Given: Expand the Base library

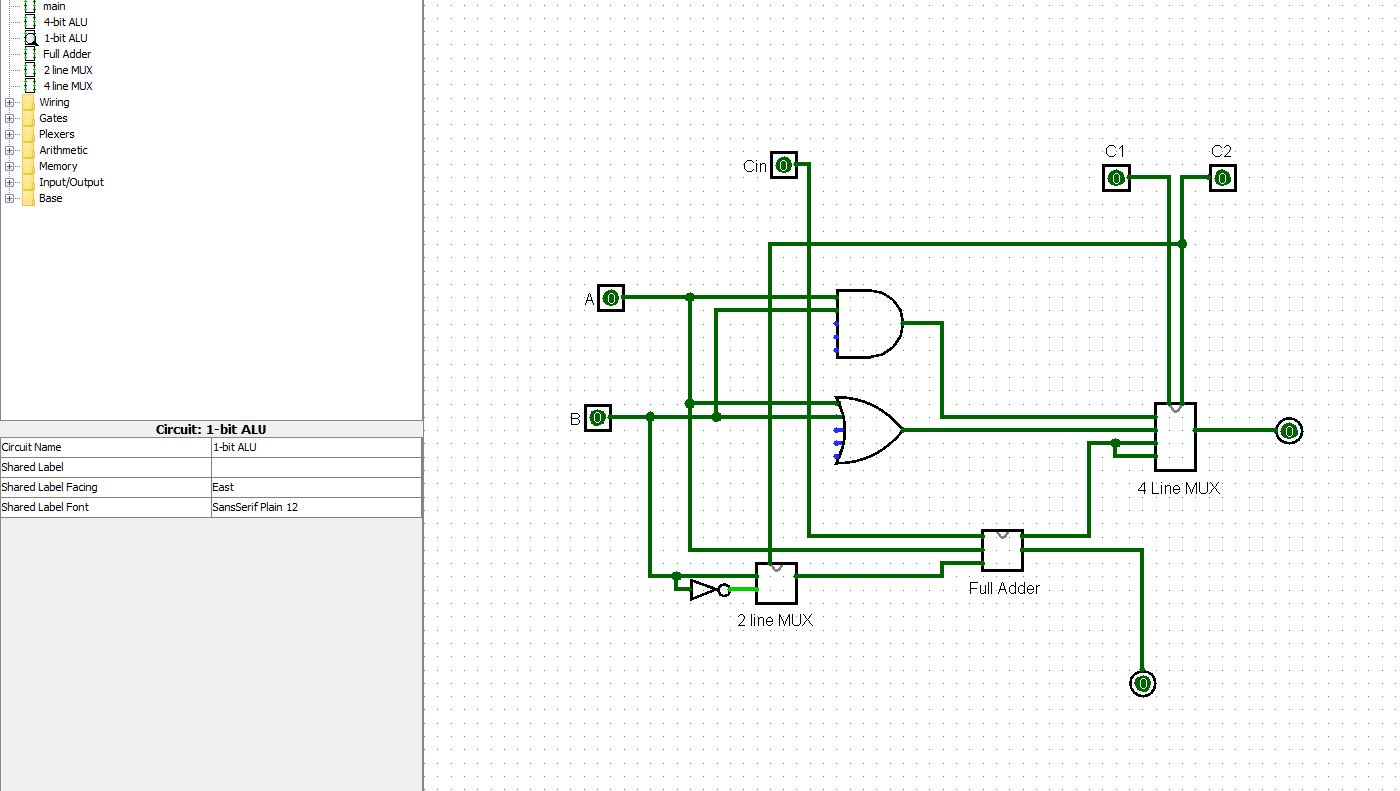Looking at the screenshot, I should (10, 198).
